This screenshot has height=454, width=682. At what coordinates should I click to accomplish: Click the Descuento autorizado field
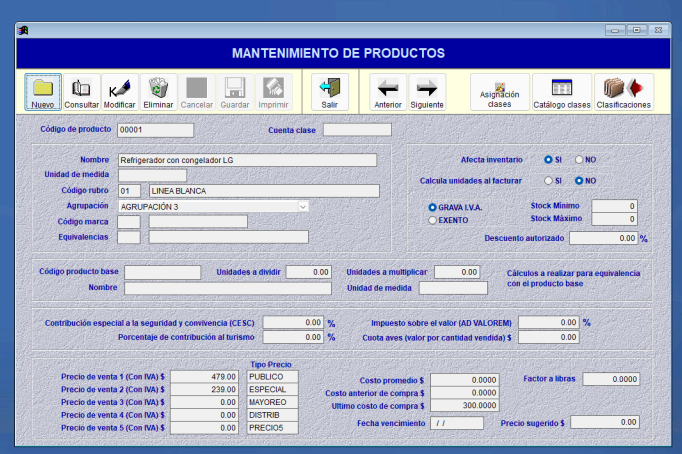pos(604,239)
